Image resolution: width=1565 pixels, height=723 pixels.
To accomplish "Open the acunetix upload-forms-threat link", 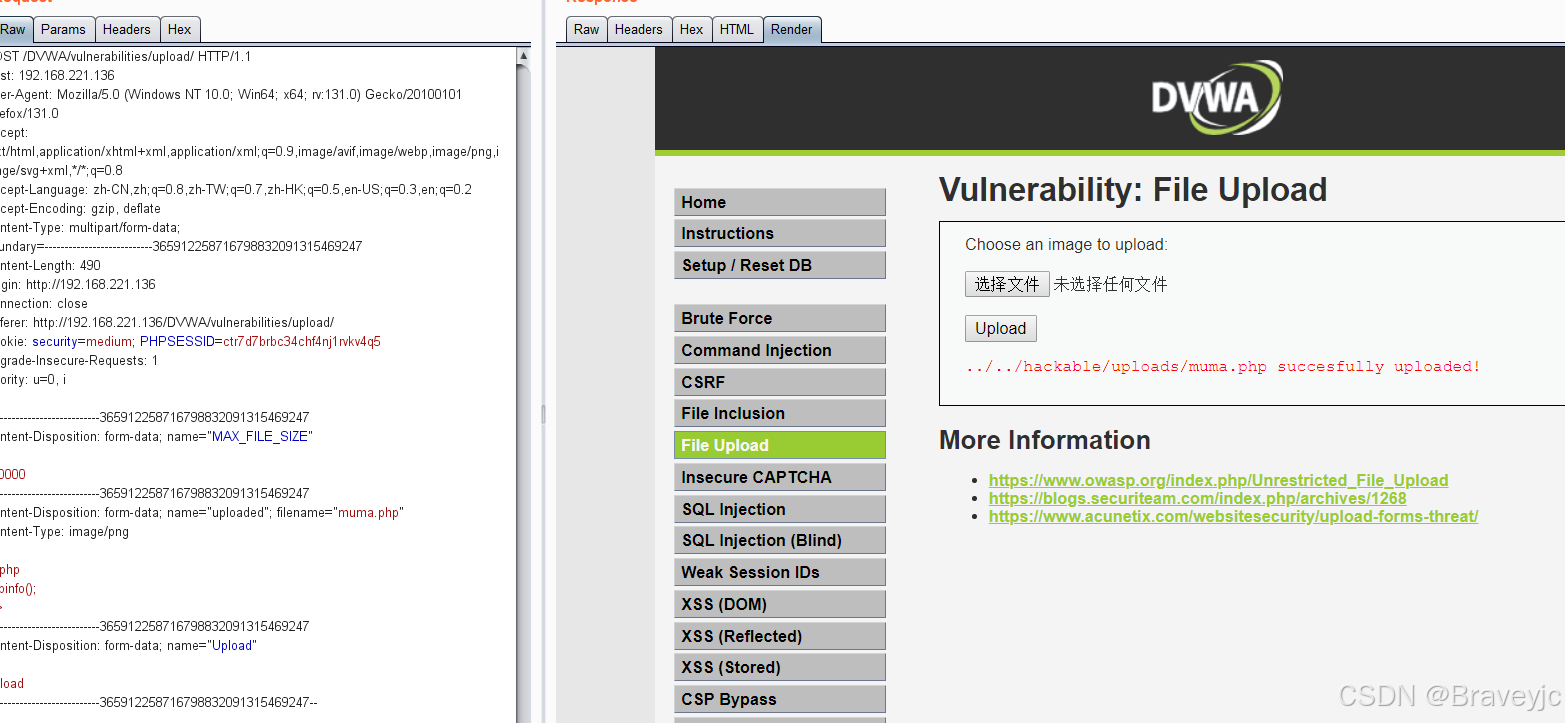I will click(x=1233, y=516).
